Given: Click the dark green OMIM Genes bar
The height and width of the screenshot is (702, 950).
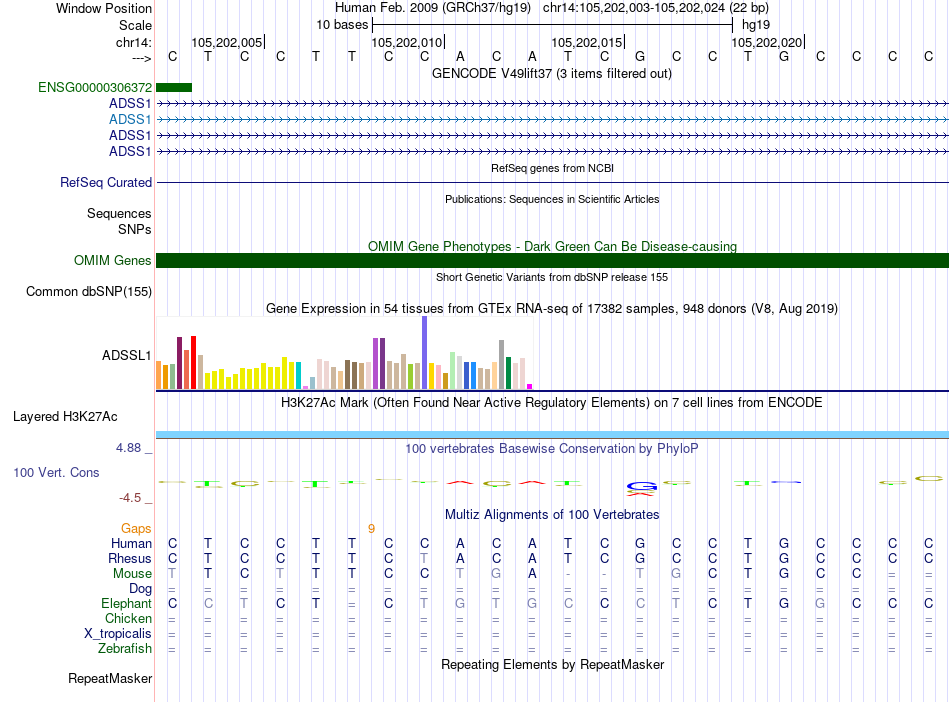Looking at the screenshot, I should point(552,261).
